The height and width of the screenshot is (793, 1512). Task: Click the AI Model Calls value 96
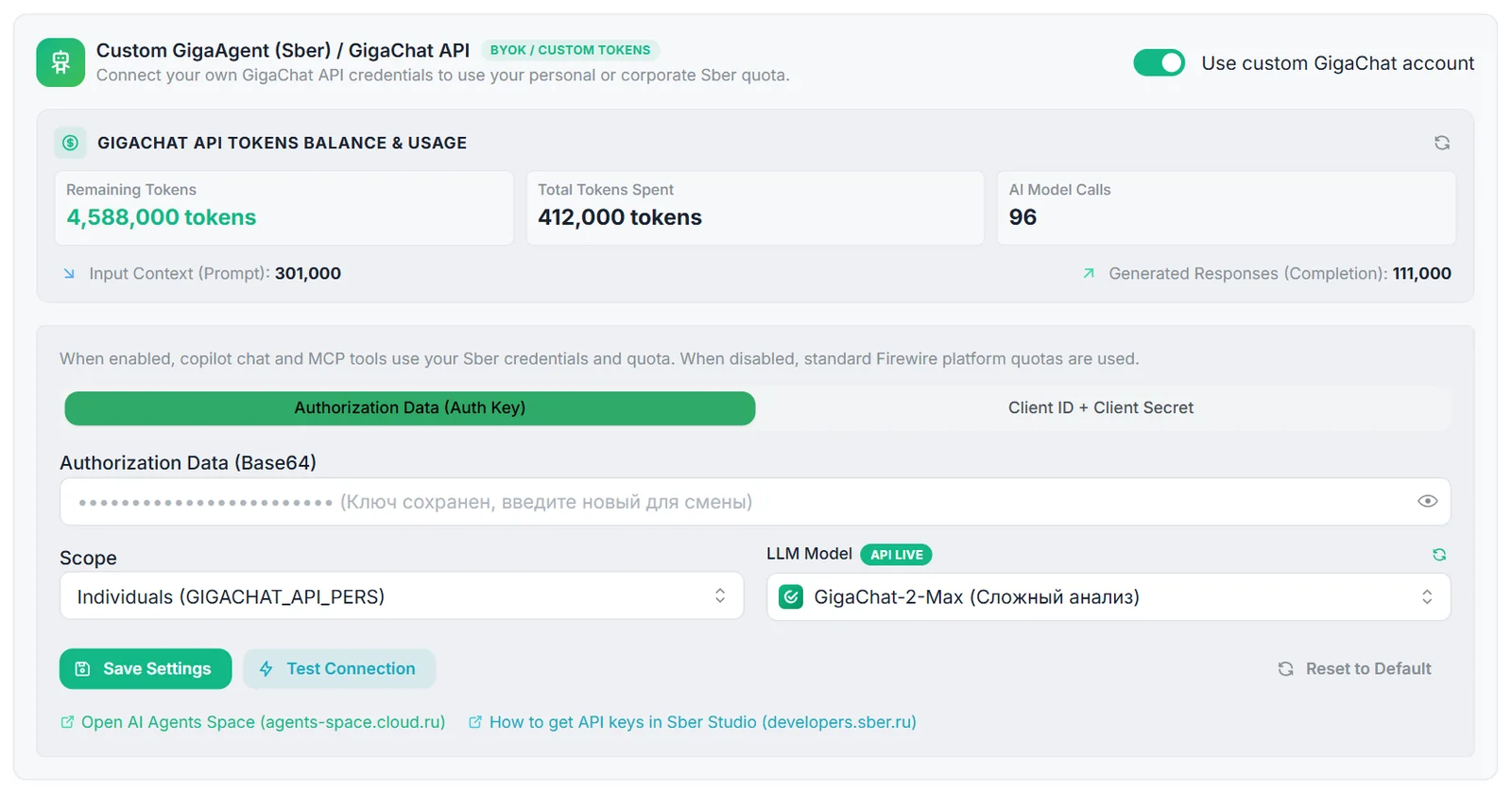point(1022,217)
